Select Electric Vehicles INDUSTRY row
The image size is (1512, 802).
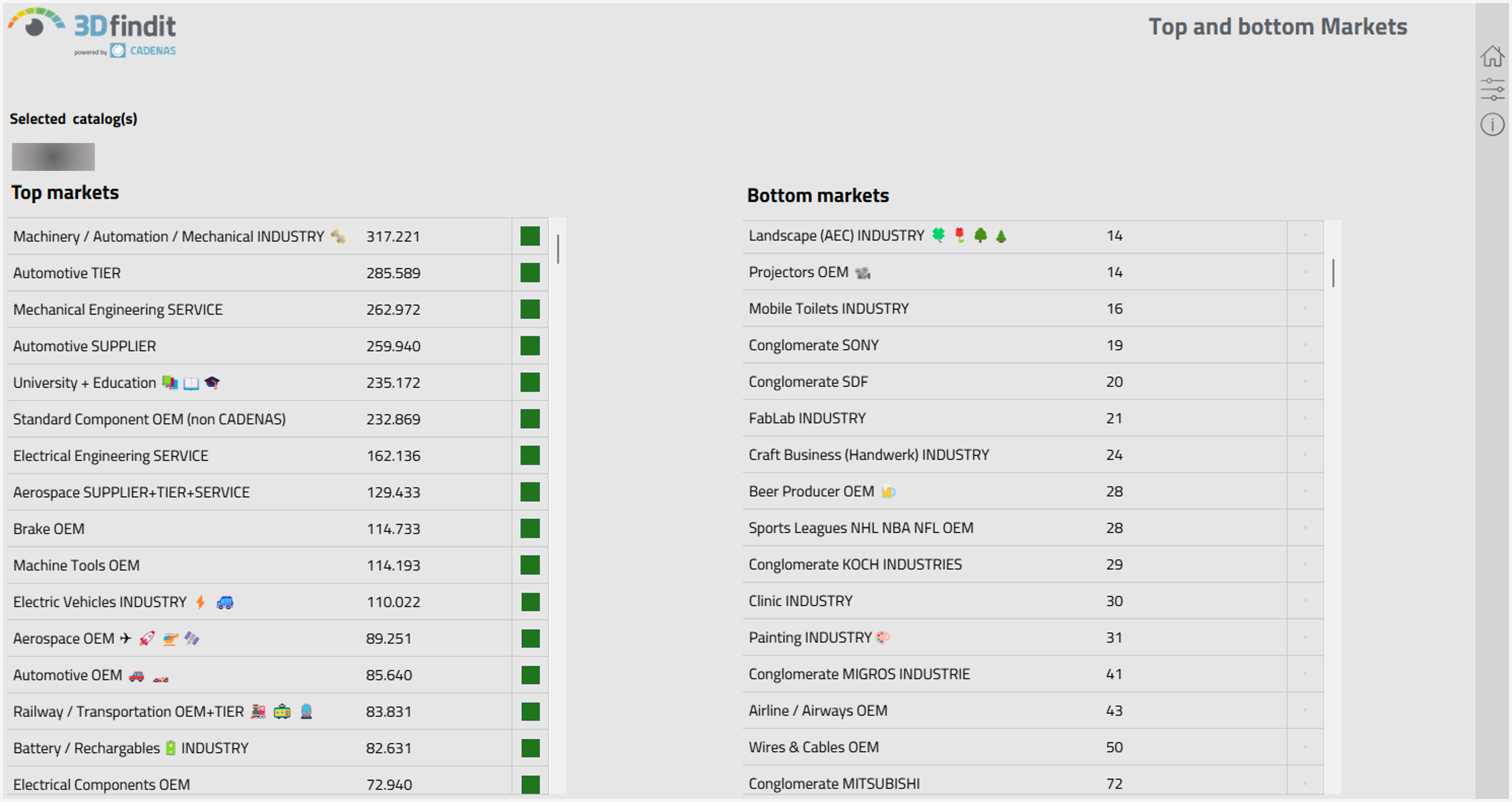(x=100, y=602)
